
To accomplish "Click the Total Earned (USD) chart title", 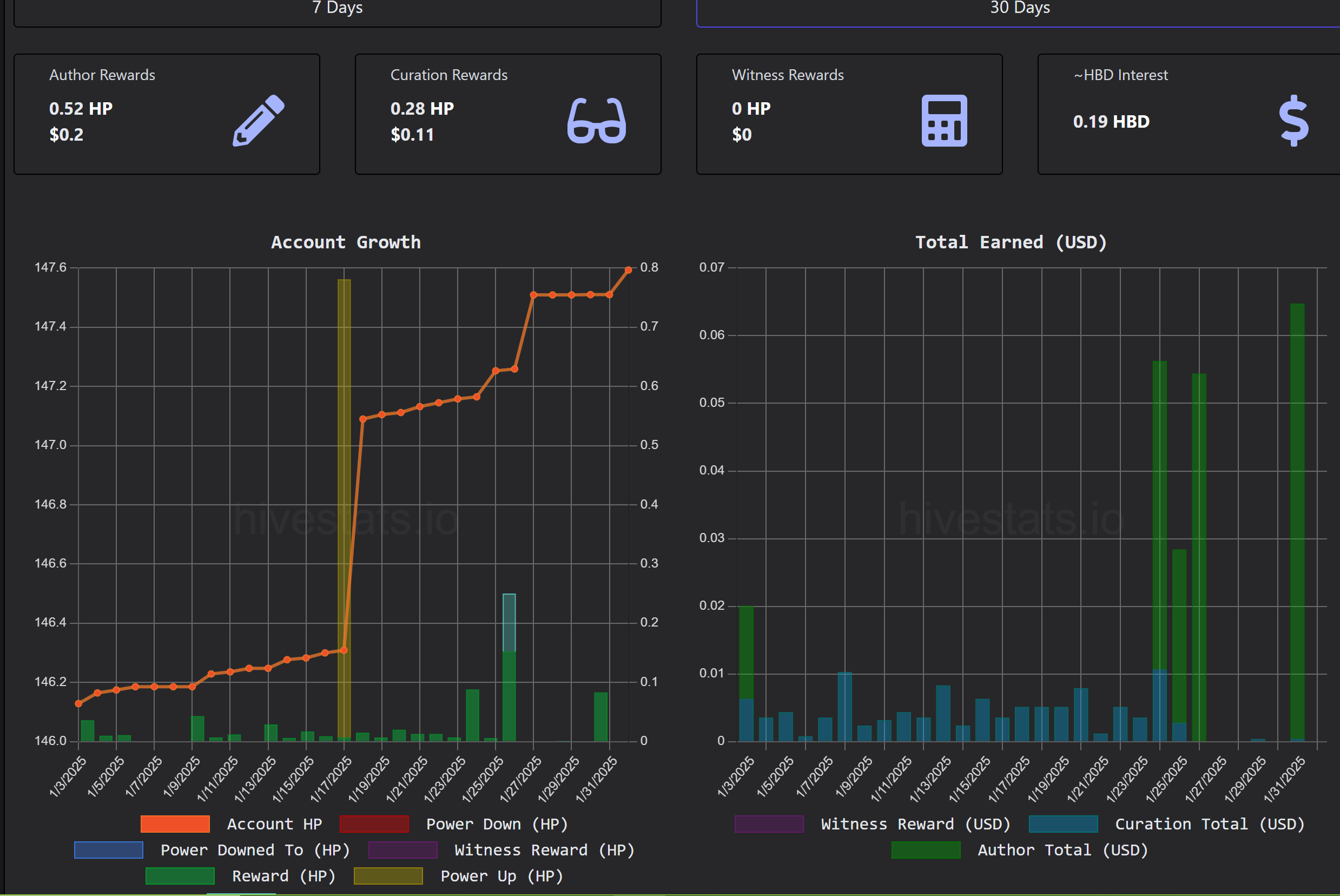I will (1011, 242).
